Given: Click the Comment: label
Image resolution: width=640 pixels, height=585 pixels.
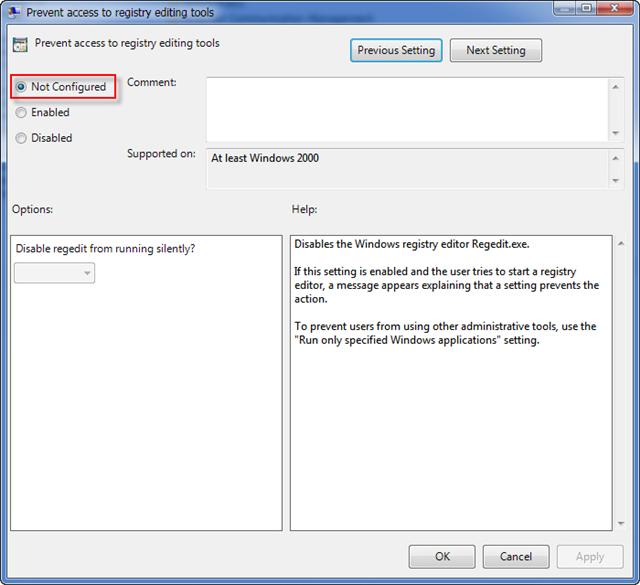Looking at the screenshot, I should 152,82.
